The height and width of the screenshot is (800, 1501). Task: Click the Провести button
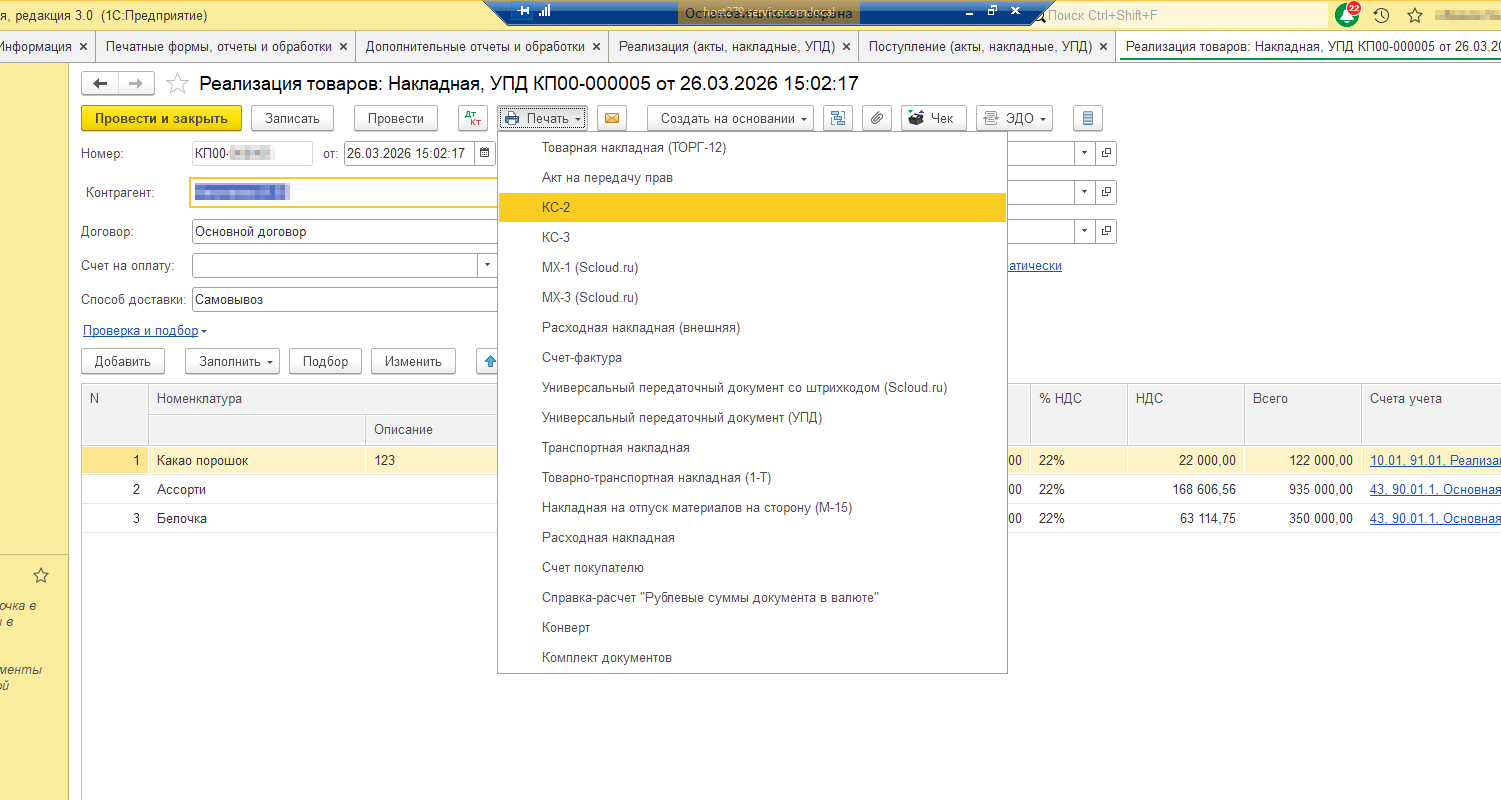[396, 118]
